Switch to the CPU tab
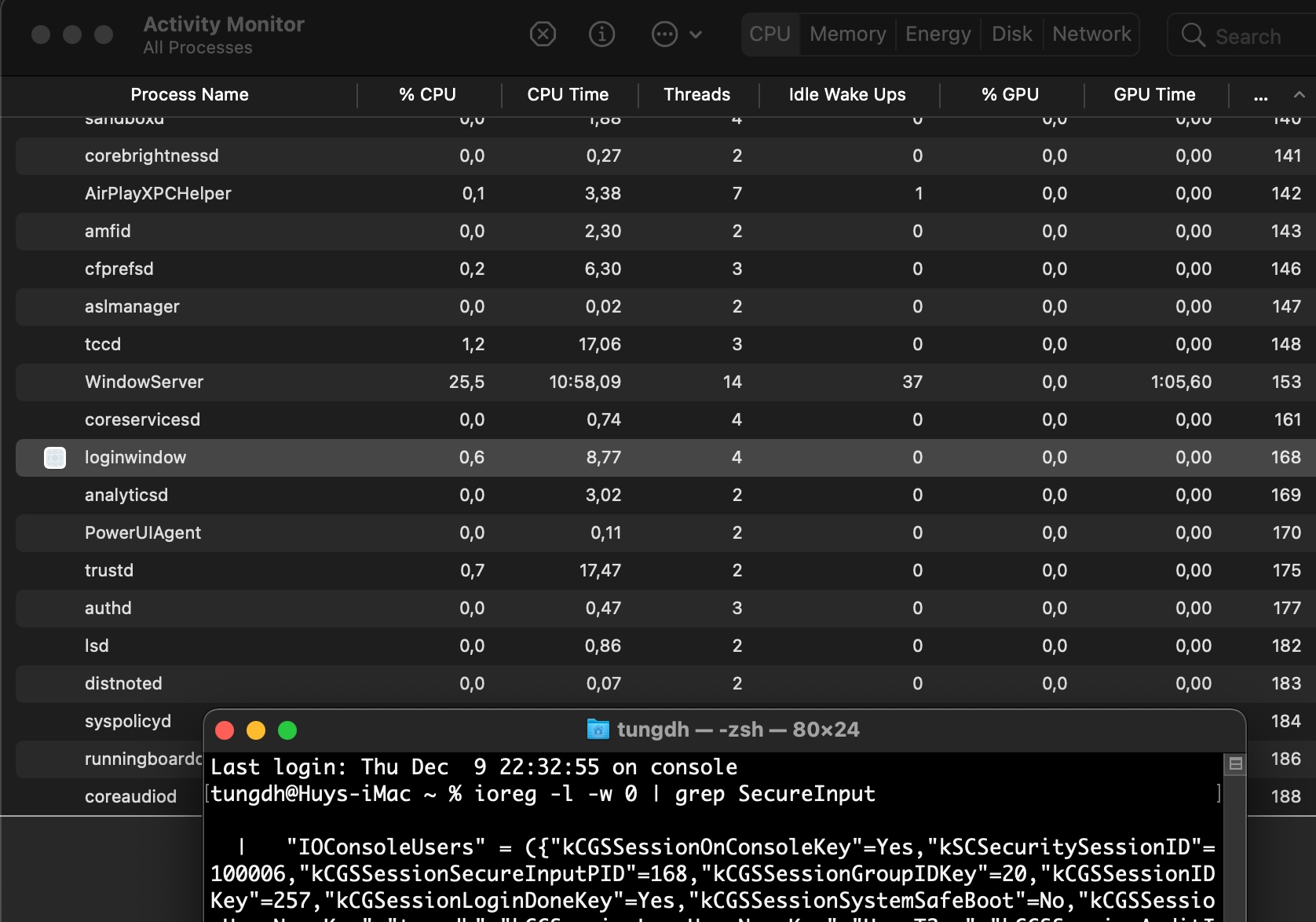 769,35
